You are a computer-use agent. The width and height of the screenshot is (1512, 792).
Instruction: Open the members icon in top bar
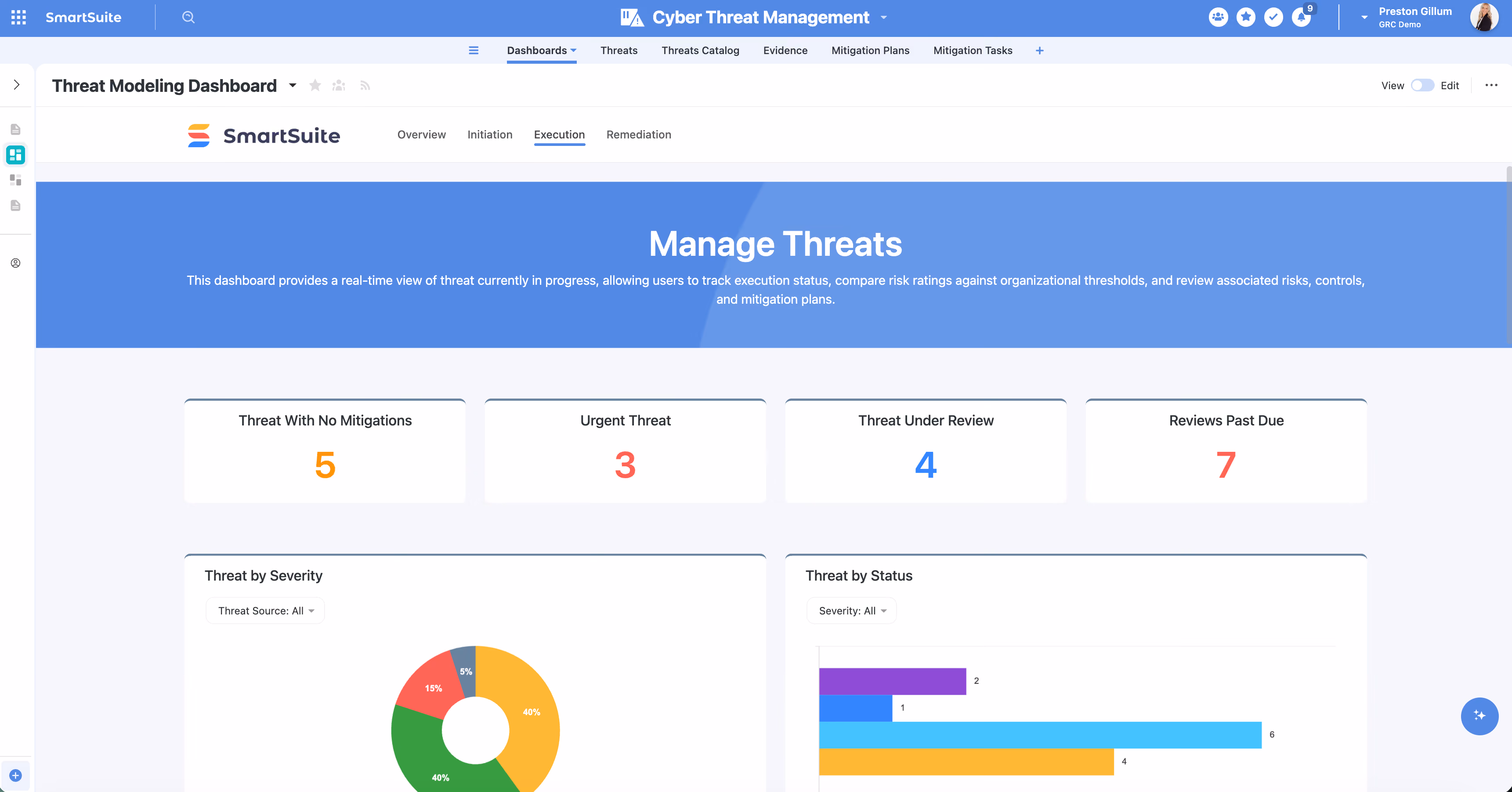tap(1218, 17)
